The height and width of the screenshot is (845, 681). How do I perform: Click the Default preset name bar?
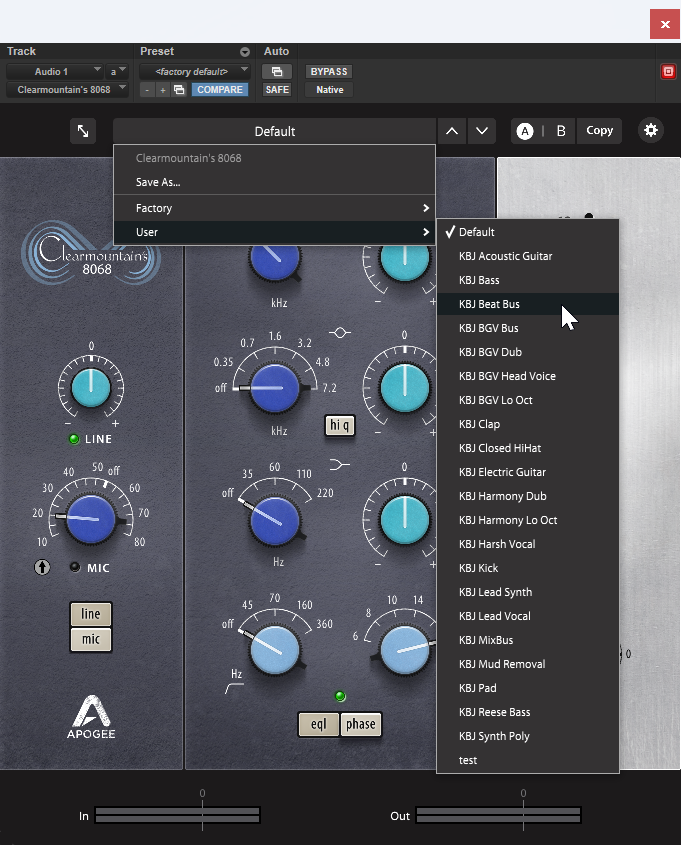[x=274, y=131]
